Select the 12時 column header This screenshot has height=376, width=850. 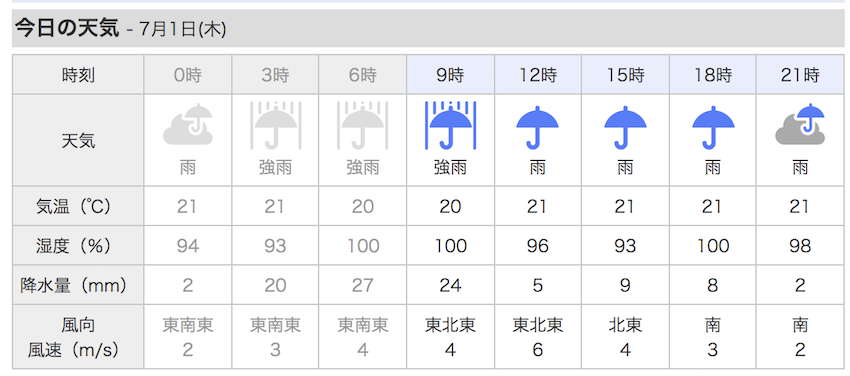[538, 75]
